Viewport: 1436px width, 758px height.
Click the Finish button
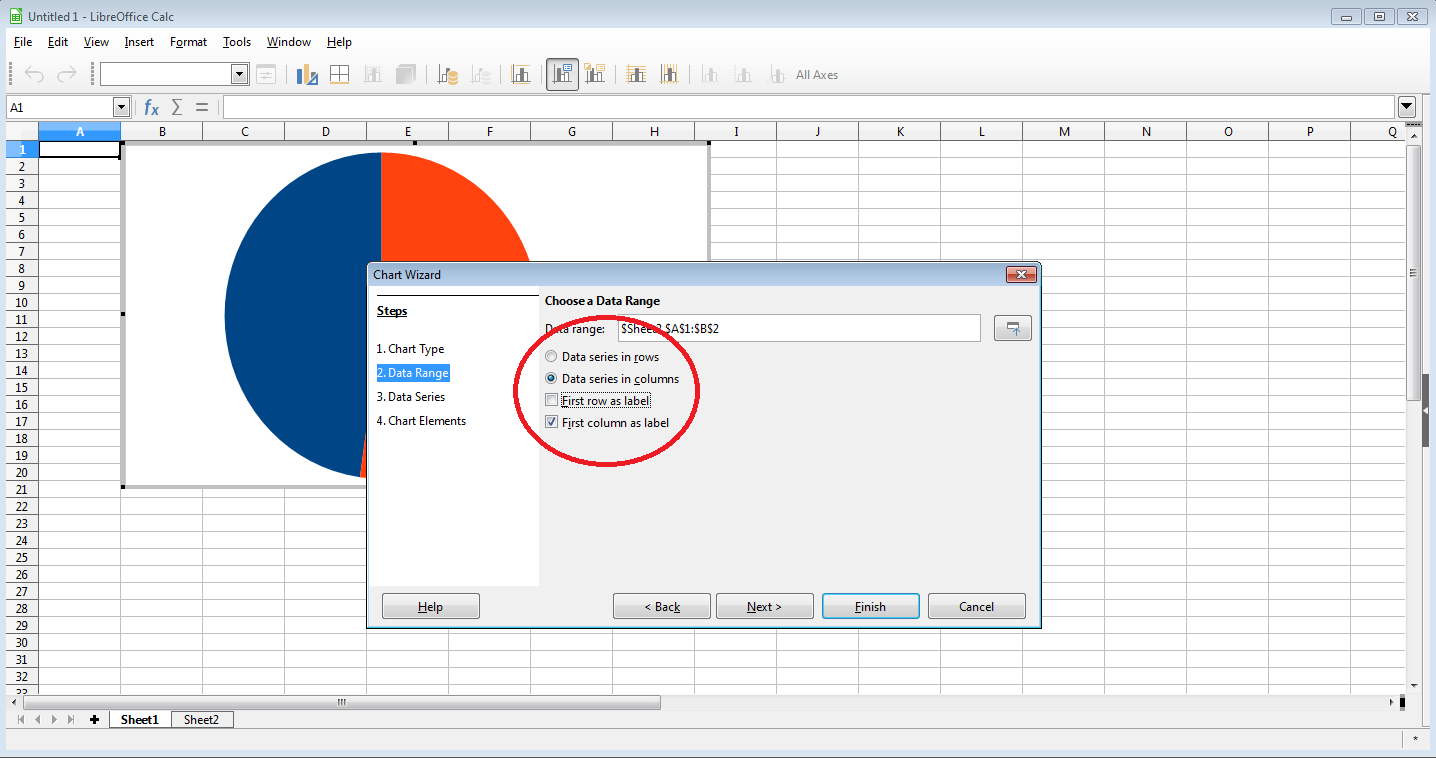[x=870, y=606]
